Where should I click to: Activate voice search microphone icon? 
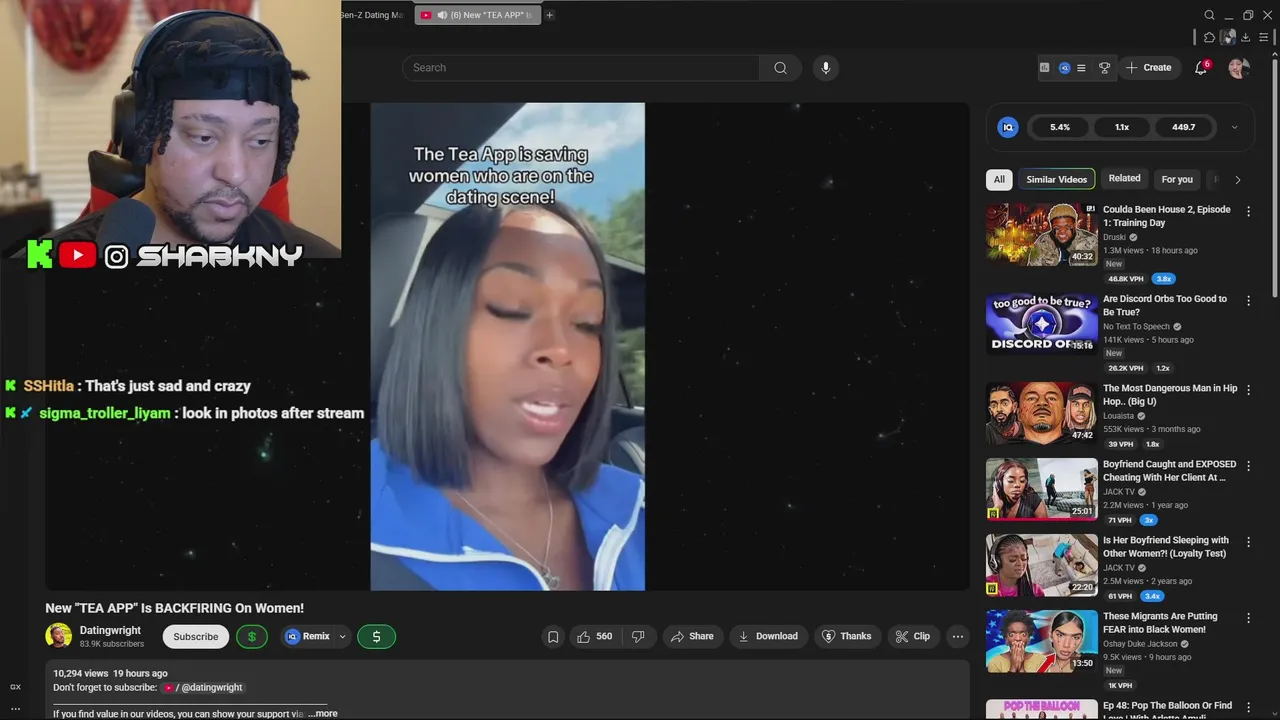(x=825, y=68)
